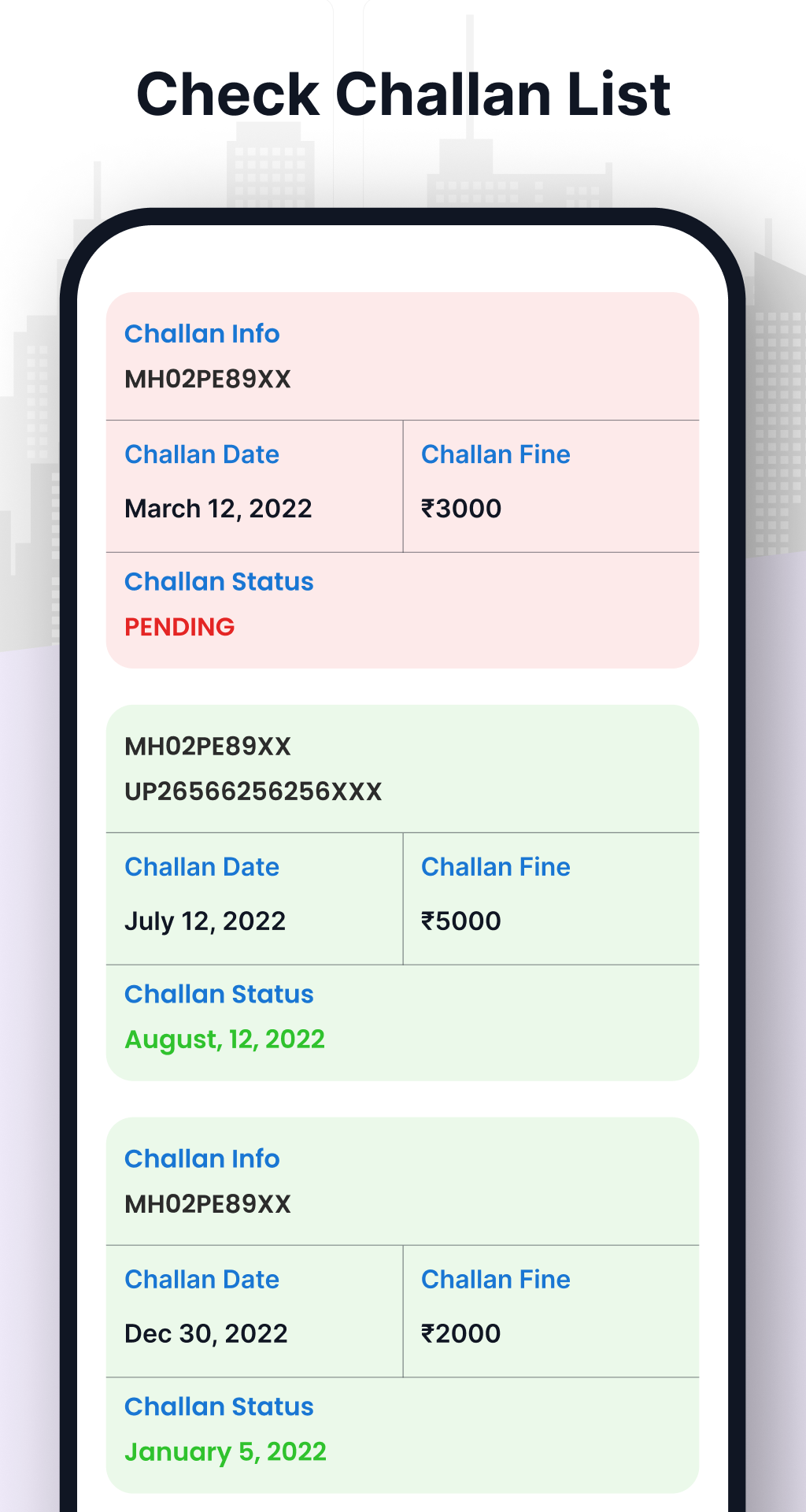Open the pending challan card MH02PE89XX

pyautogui.click(x=402, y=480)
